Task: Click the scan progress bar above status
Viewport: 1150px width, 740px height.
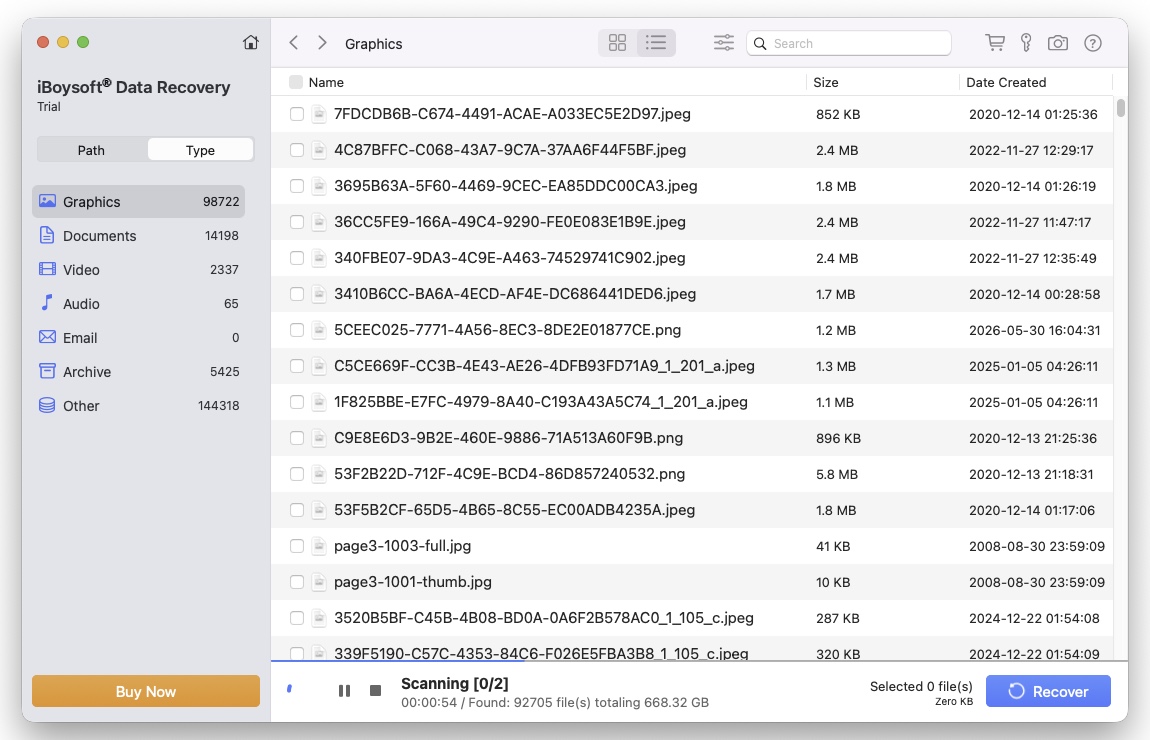Action: click(x=698, y=661)
